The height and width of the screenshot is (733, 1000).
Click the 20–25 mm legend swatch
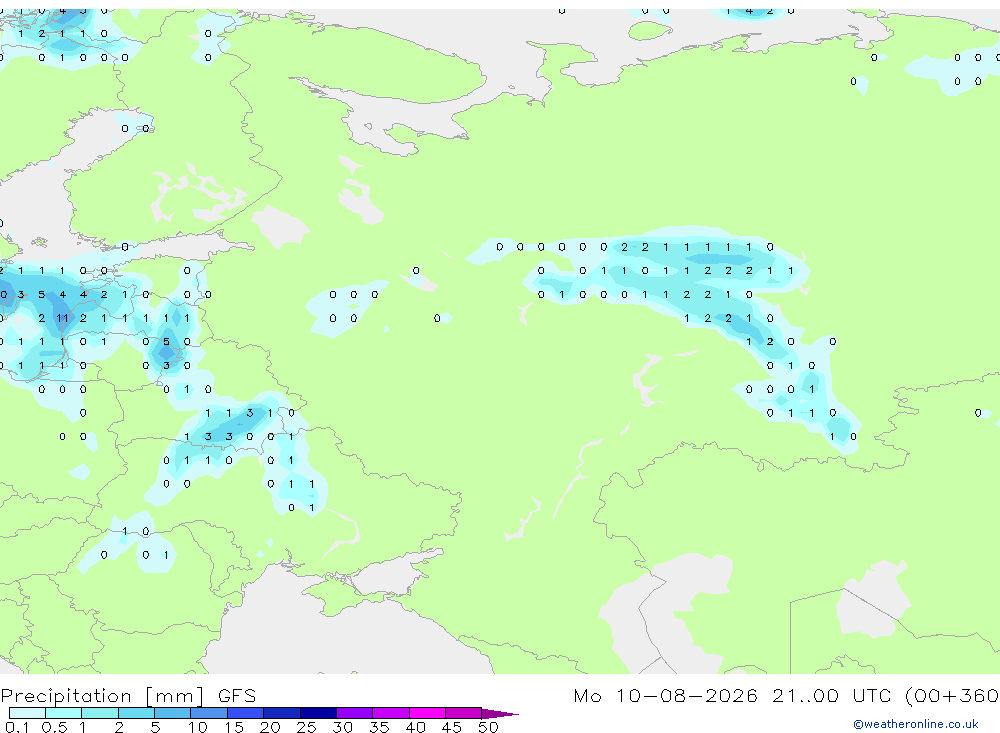[282, 713]
